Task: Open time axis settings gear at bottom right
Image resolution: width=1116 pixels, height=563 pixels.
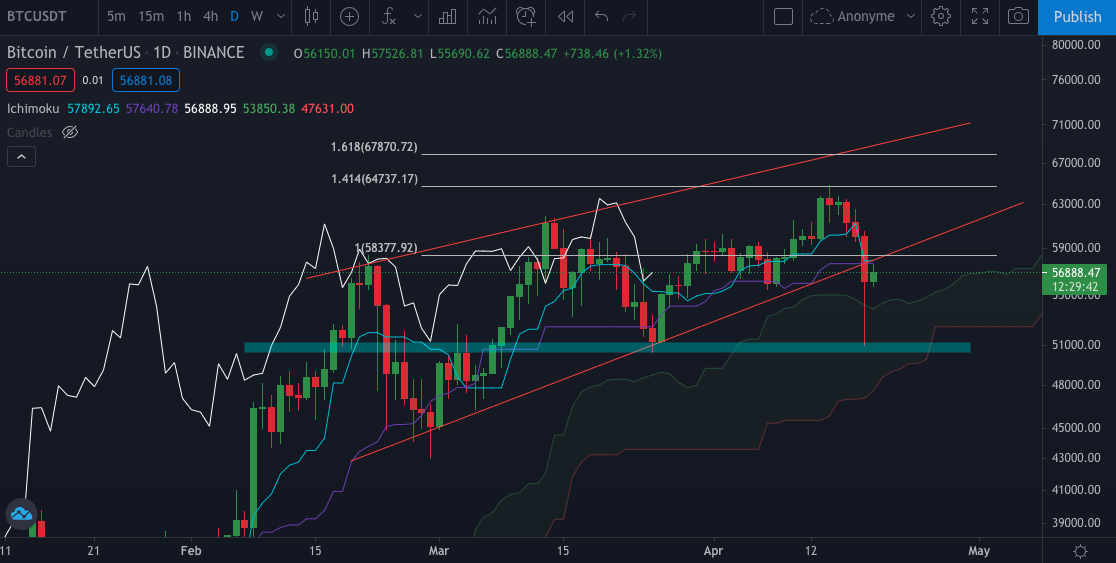Action: pyautogui.click(x=1080, y=552)
